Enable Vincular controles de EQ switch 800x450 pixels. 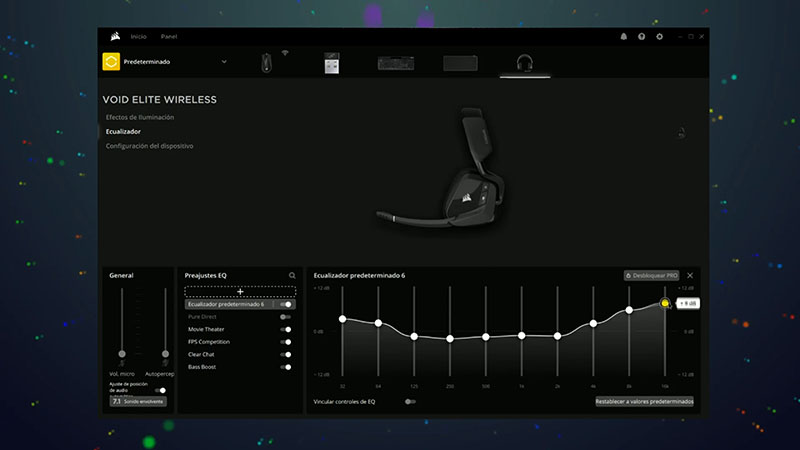pos(410,402)
